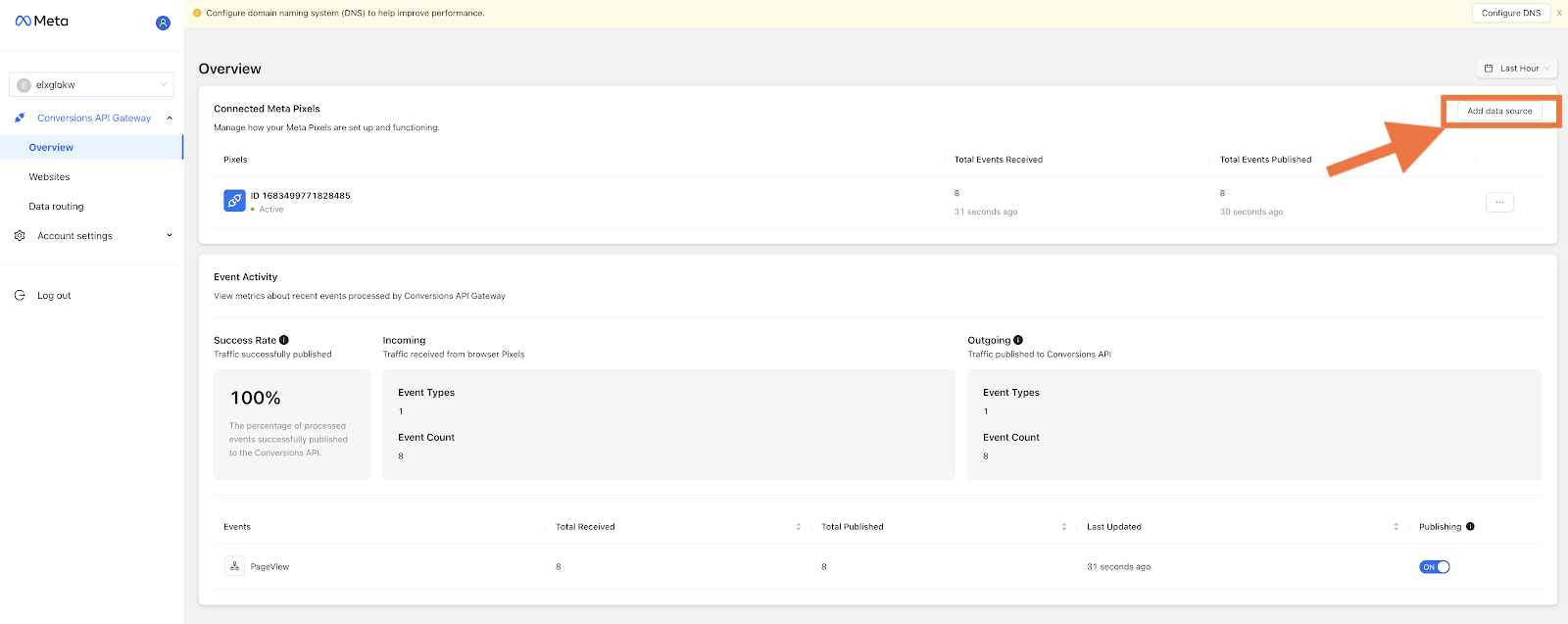Select Overview in the sidebar
Image resolution: width=1568 pixels, height=624 pixels.
pyautogui.click(x=91, y=147)
